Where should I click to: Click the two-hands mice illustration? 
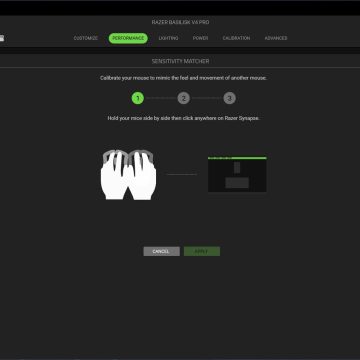point(128,175)
